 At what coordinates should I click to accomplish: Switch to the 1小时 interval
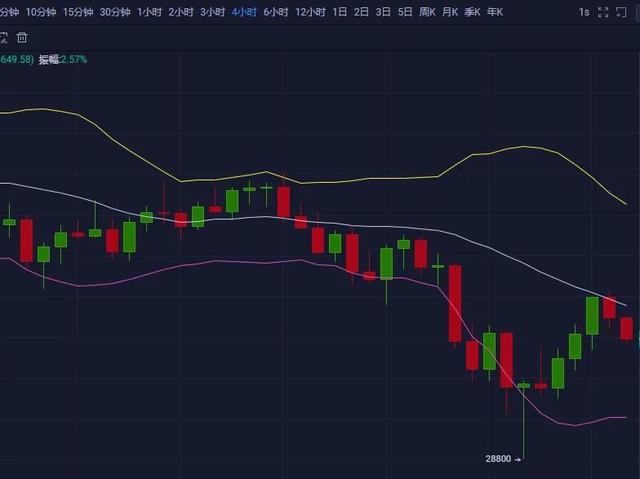[x=149, y=12]
